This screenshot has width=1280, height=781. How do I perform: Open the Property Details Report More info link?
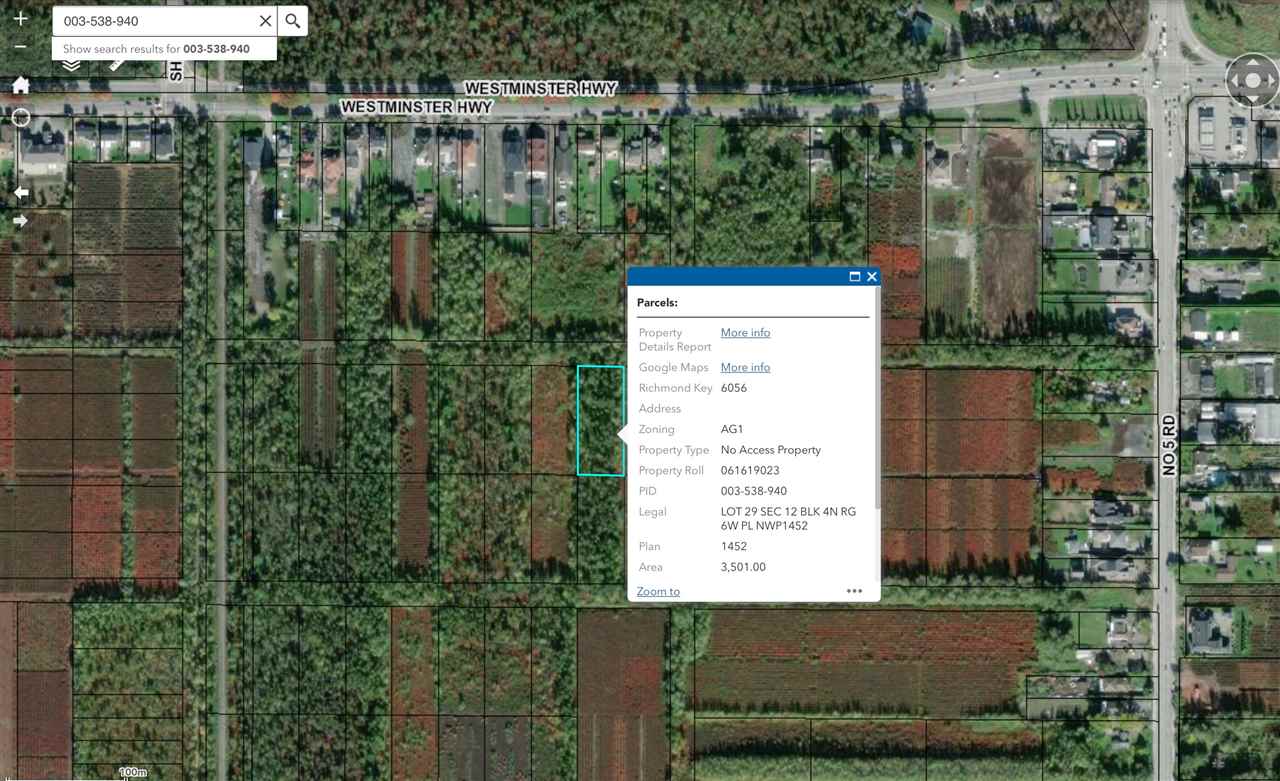coord(745,333)
